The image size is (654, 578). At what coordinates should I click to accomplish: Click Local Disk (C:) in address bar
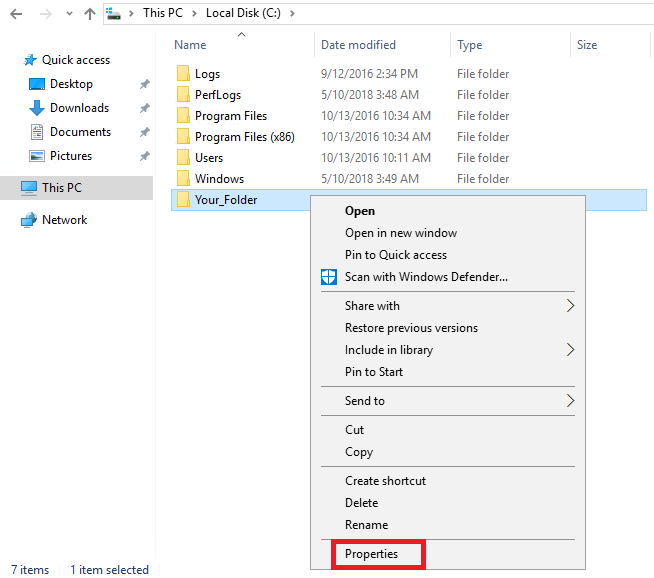(x=243, y=13)
